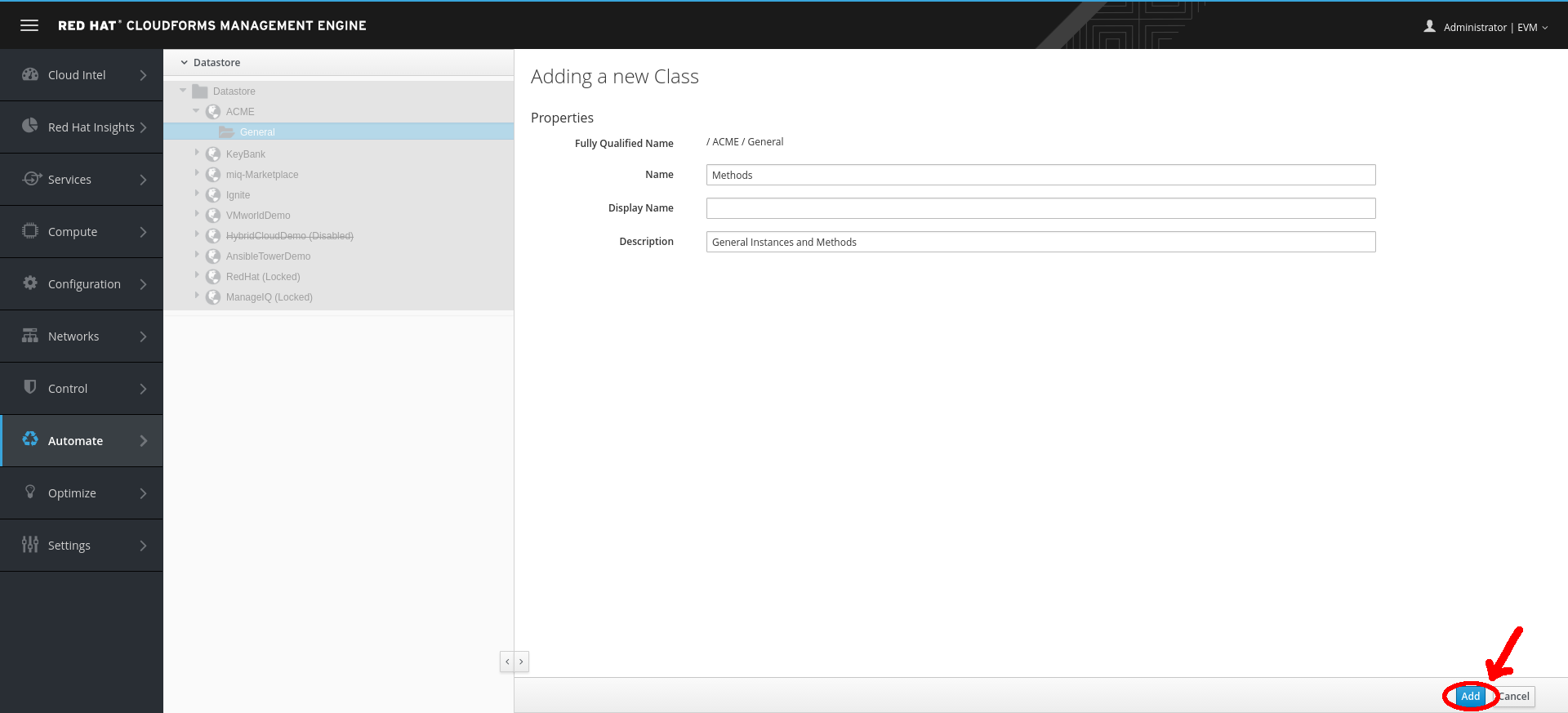Click the Settings sliders icon
This screenshot has height=713, width=1568.
click(x=30, y=544)
